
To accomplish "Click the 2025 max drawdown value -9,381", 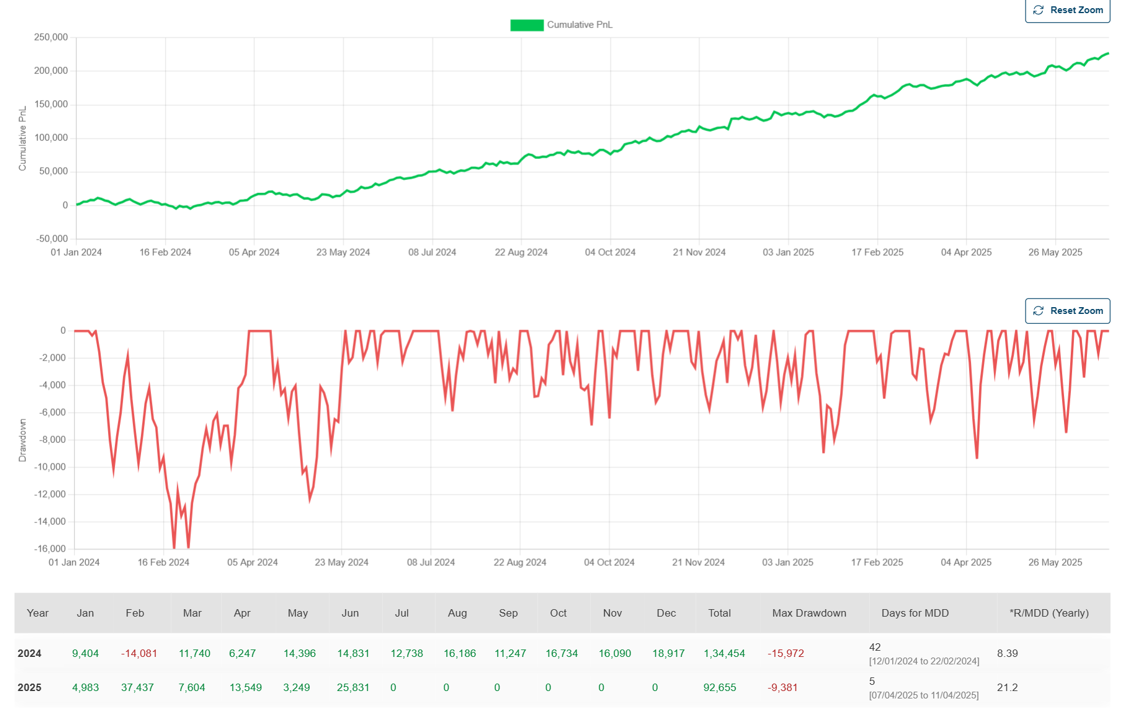I will click(783, 688).
